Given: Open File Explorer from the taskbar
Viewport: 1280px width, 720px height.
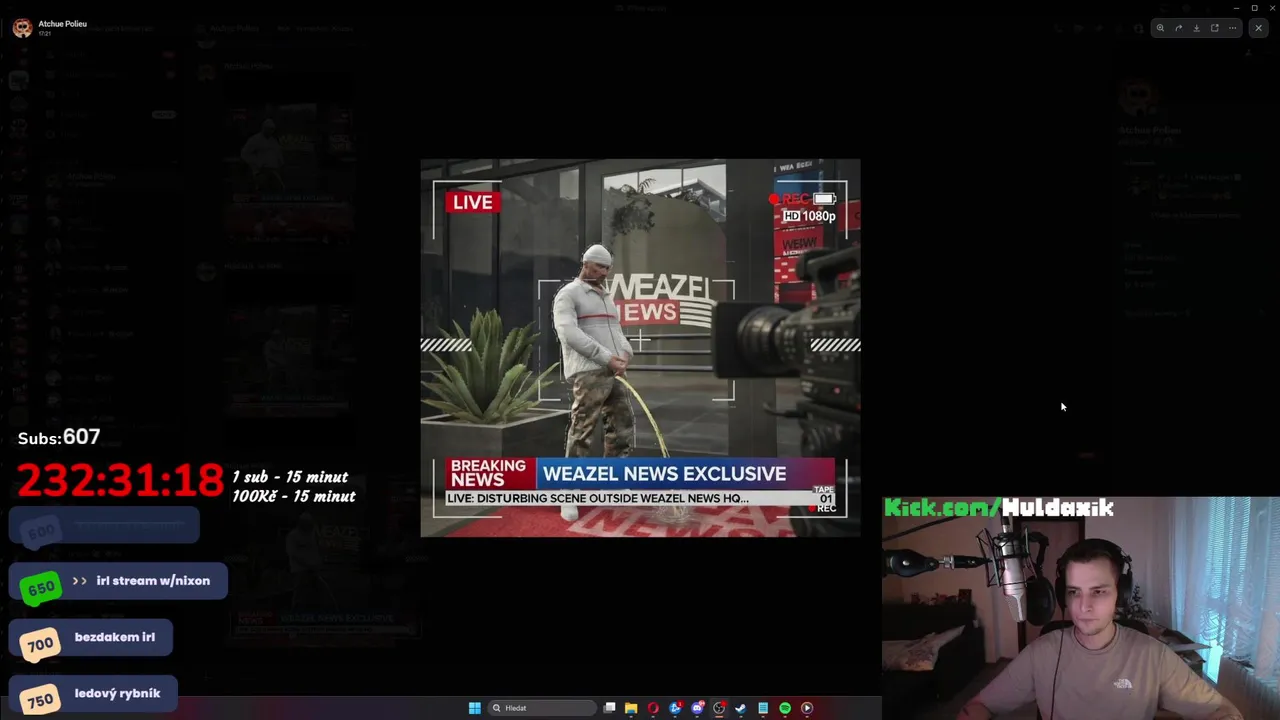Looking at the screenshot, I should (631, 708).
